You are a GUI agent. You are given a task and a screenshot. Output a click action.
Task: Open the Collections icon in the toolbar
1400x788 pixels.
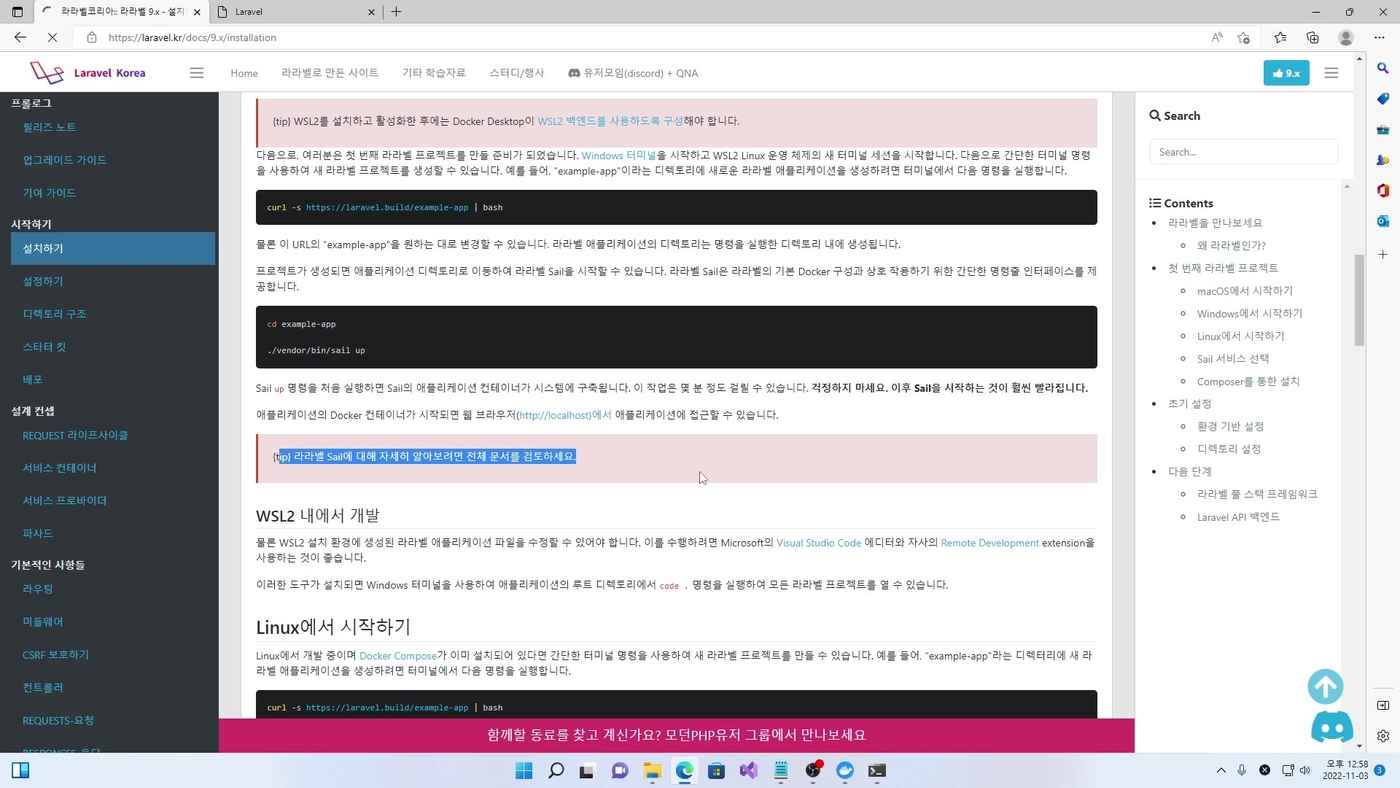[1313, 37]
